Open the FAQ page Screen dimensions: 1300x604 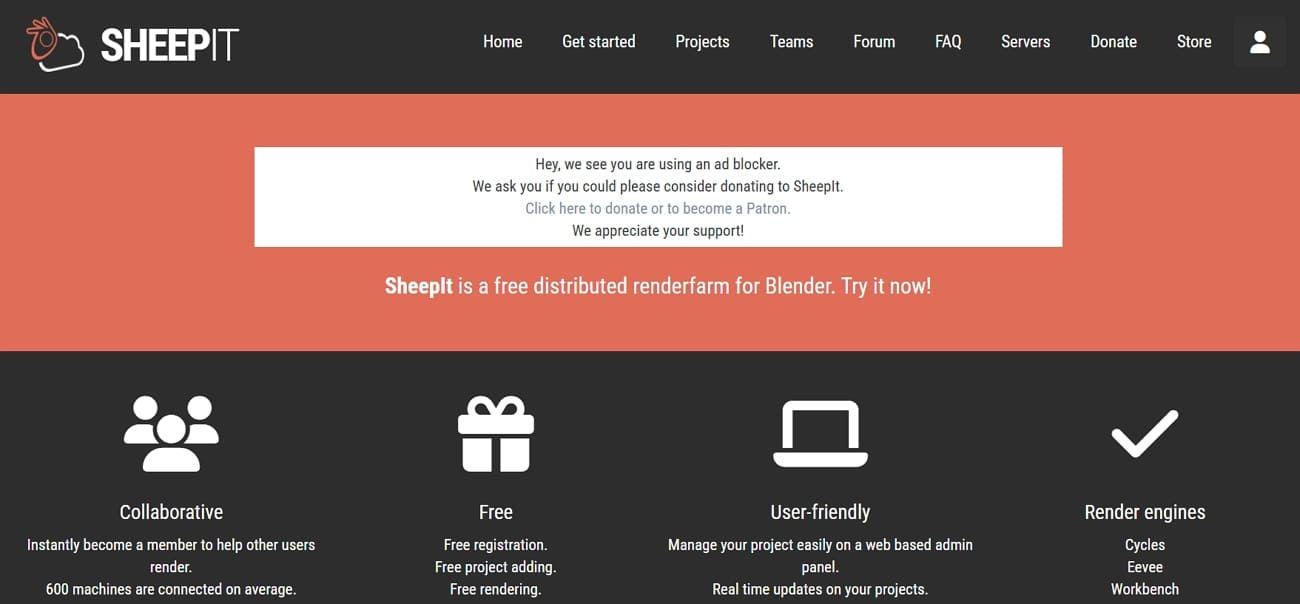pos(947,41)
